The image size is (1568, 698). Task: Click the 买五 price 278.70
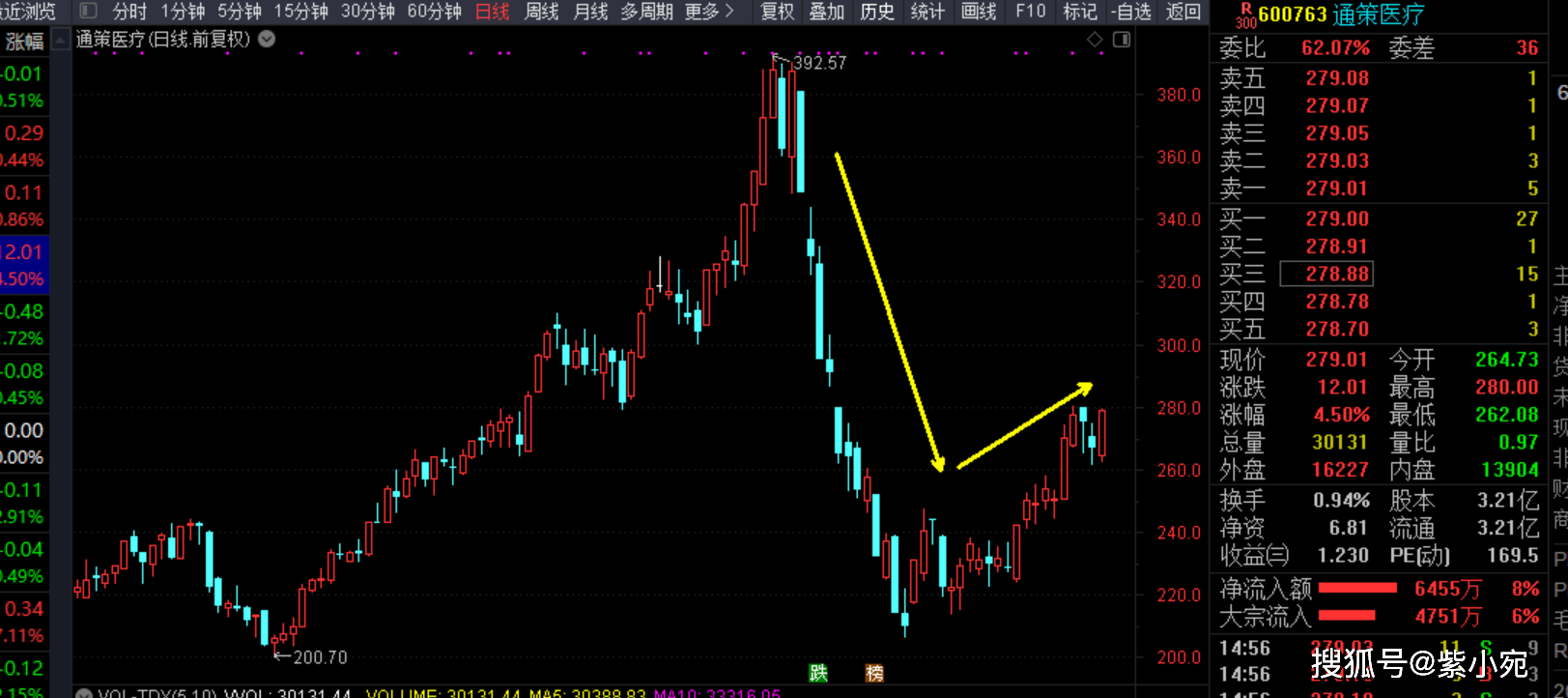coord(1337,330)
